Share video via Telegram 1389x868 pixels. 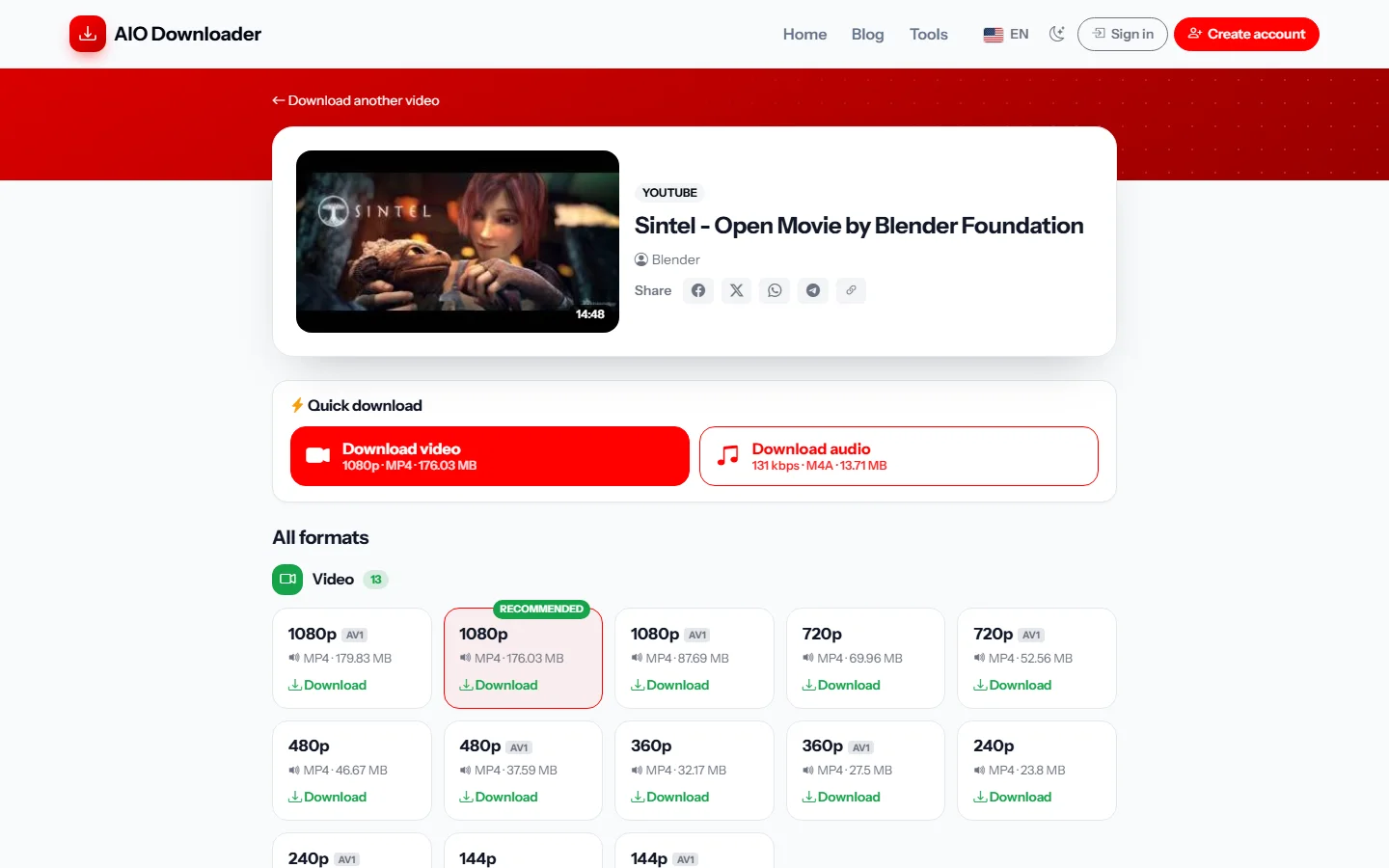(813, 290)
